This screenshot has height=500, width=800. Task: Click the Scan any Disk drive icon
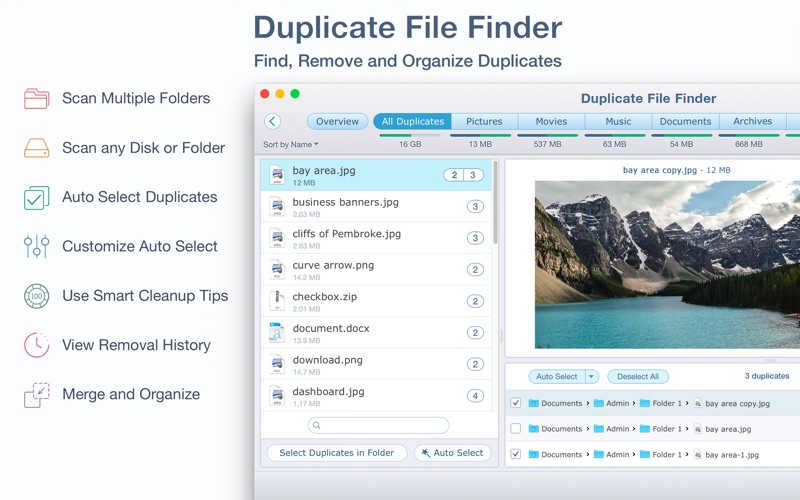[36, 148]
